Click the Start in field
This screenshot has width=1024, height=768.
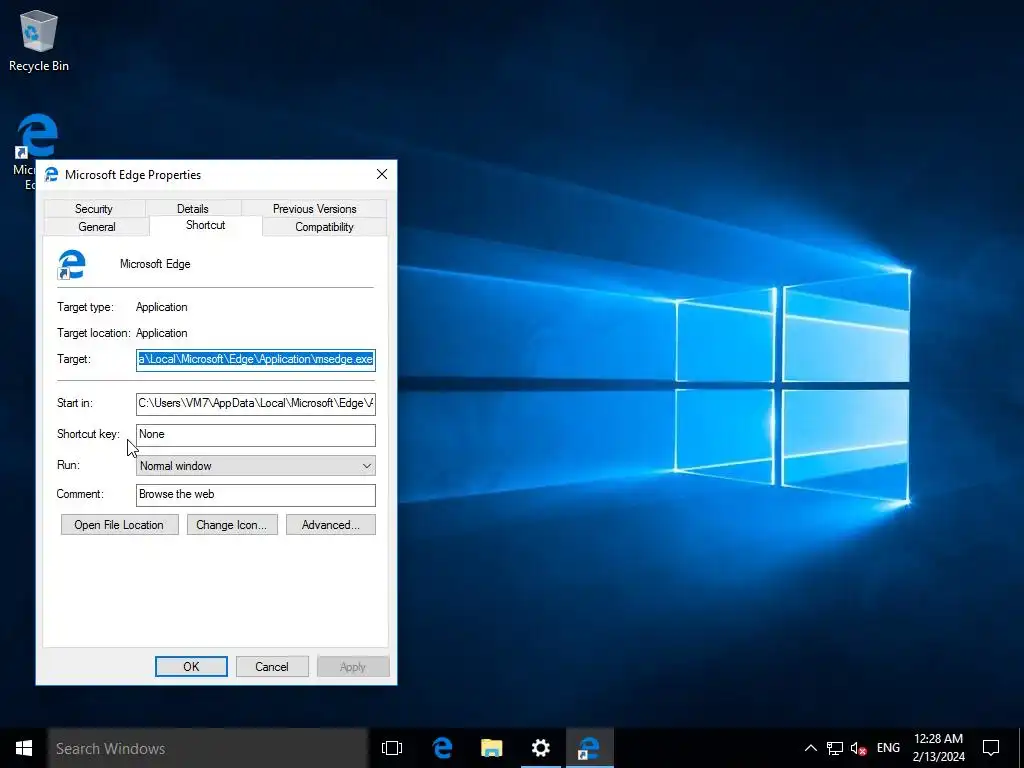coord(255,404)
